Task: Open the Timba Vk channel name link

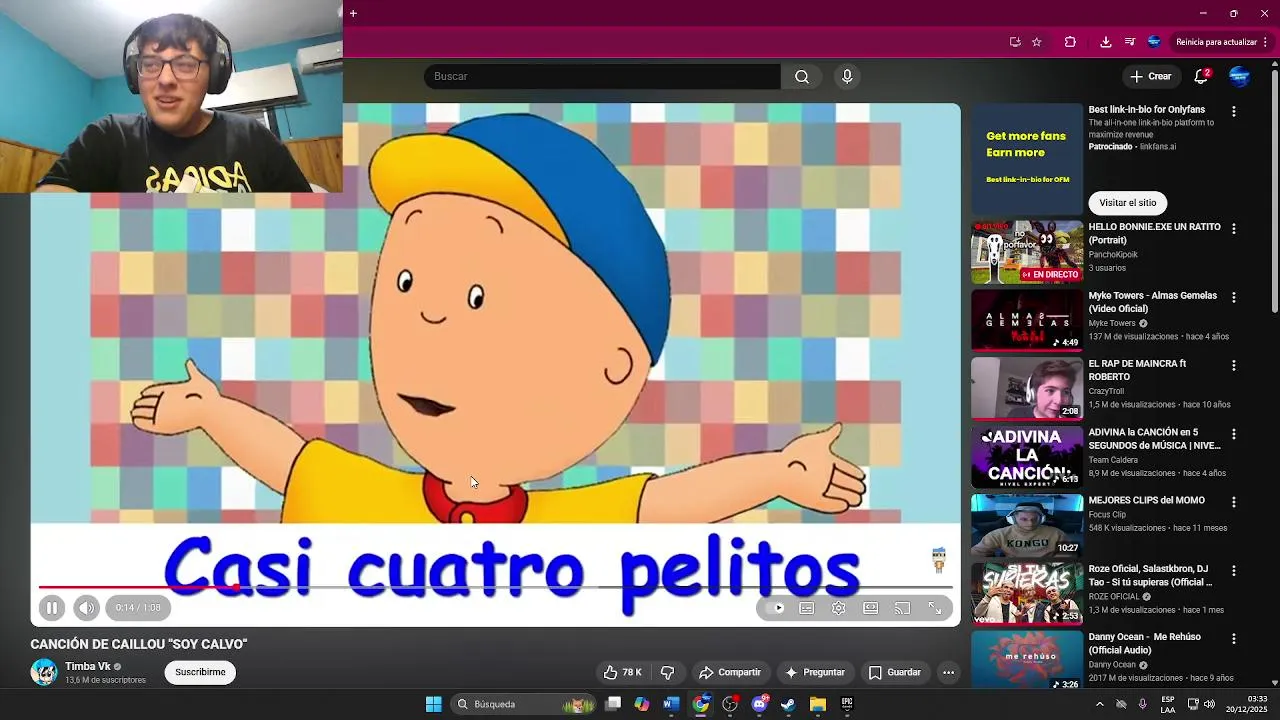Action: pos(88,667)
